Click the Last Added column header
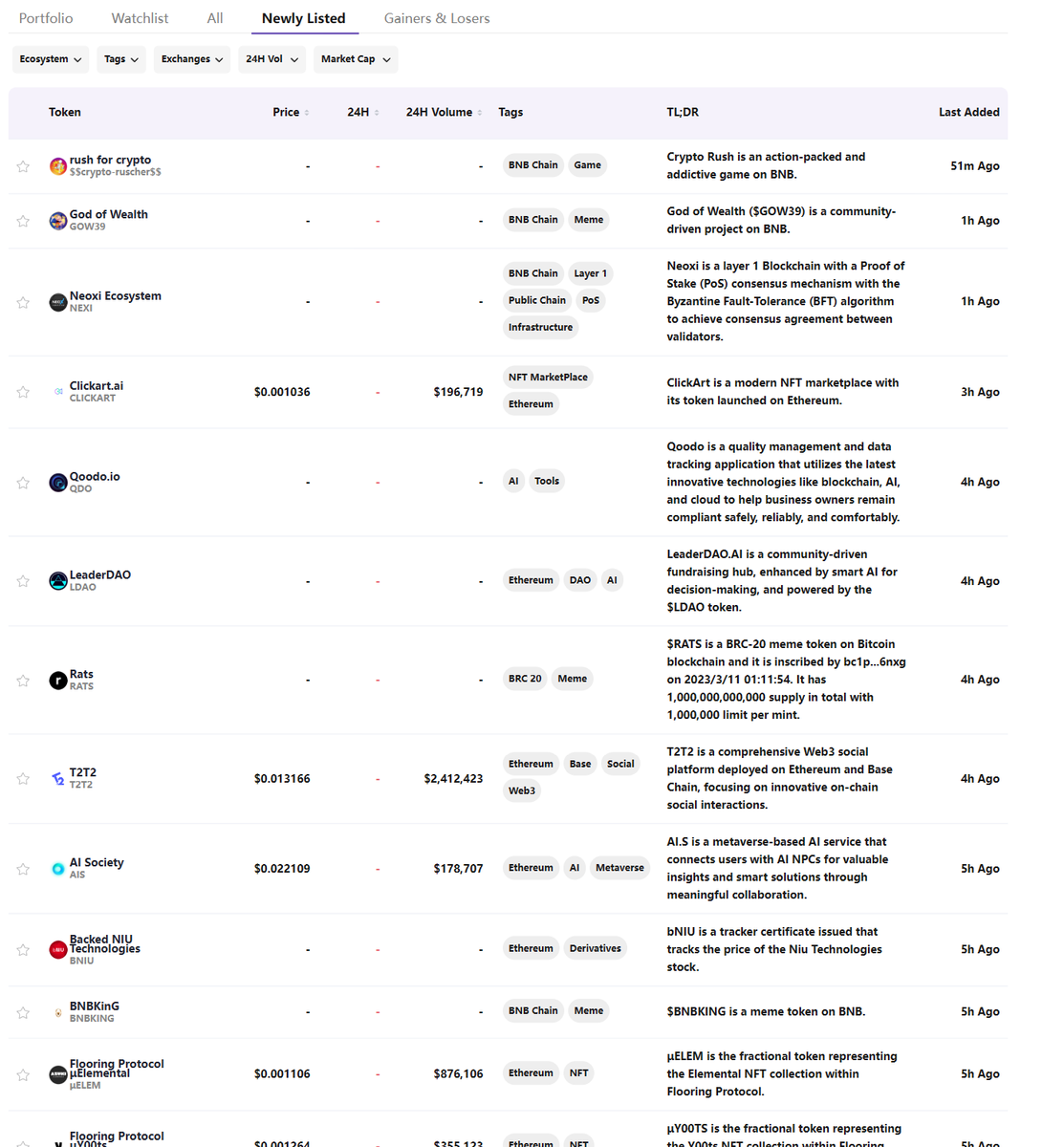 tap(969, 113)
